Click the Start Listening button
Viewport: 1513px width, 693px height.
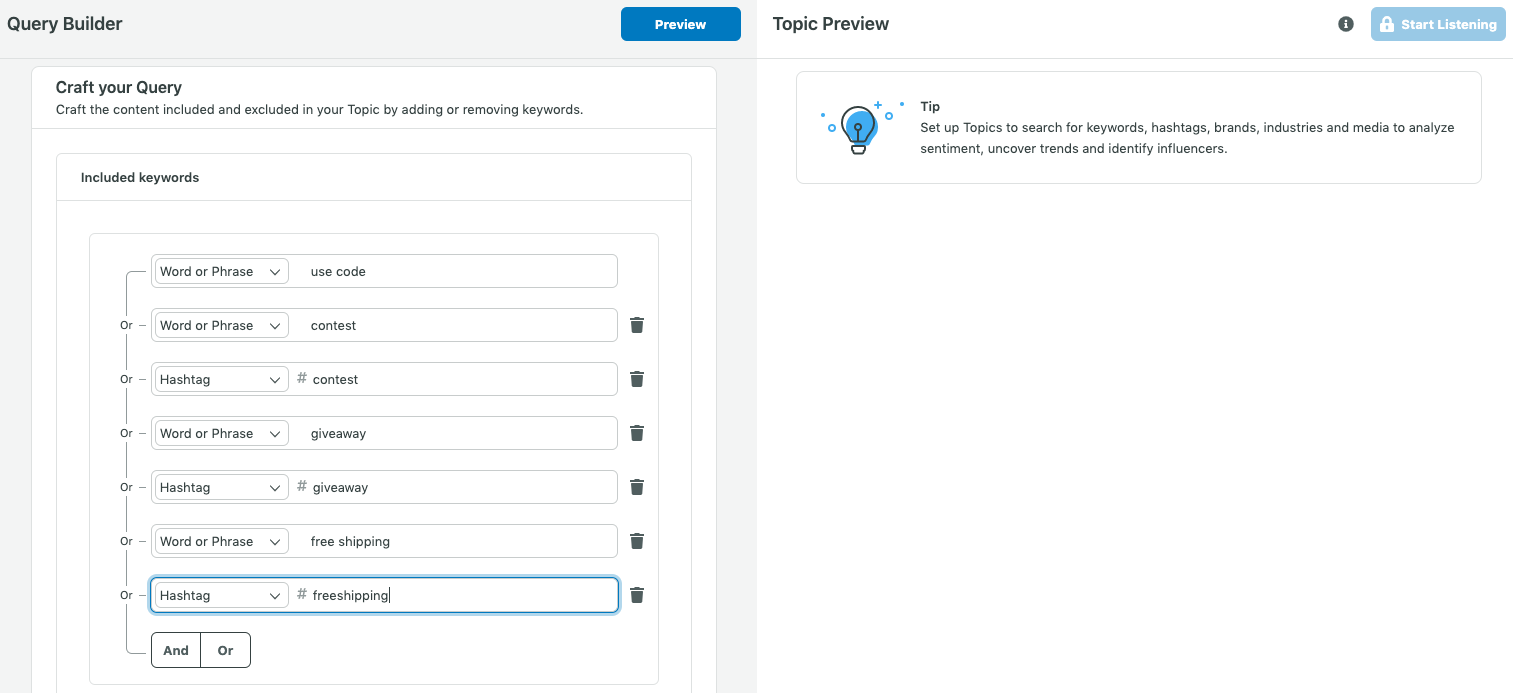click(1438, 23)
